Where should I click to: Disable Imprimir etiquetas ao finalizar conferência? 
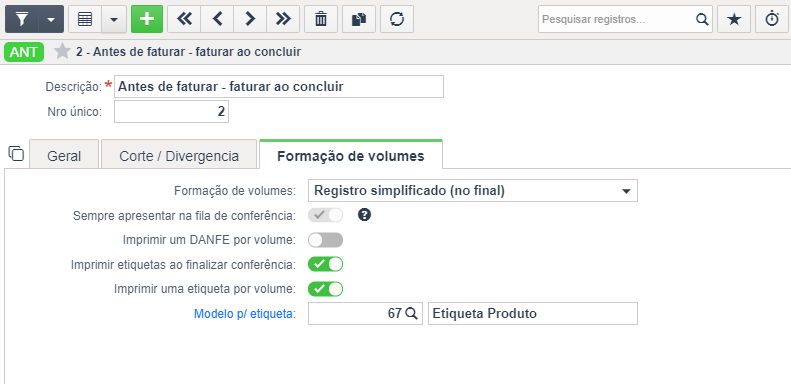[325, 264]
